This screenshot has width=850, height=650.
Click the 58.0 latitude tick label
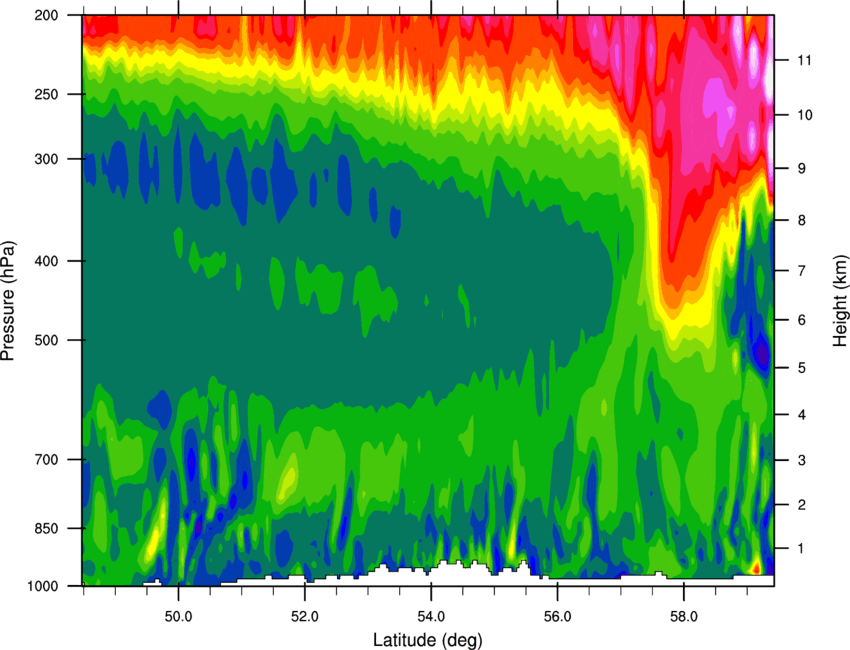pos(684,616)
